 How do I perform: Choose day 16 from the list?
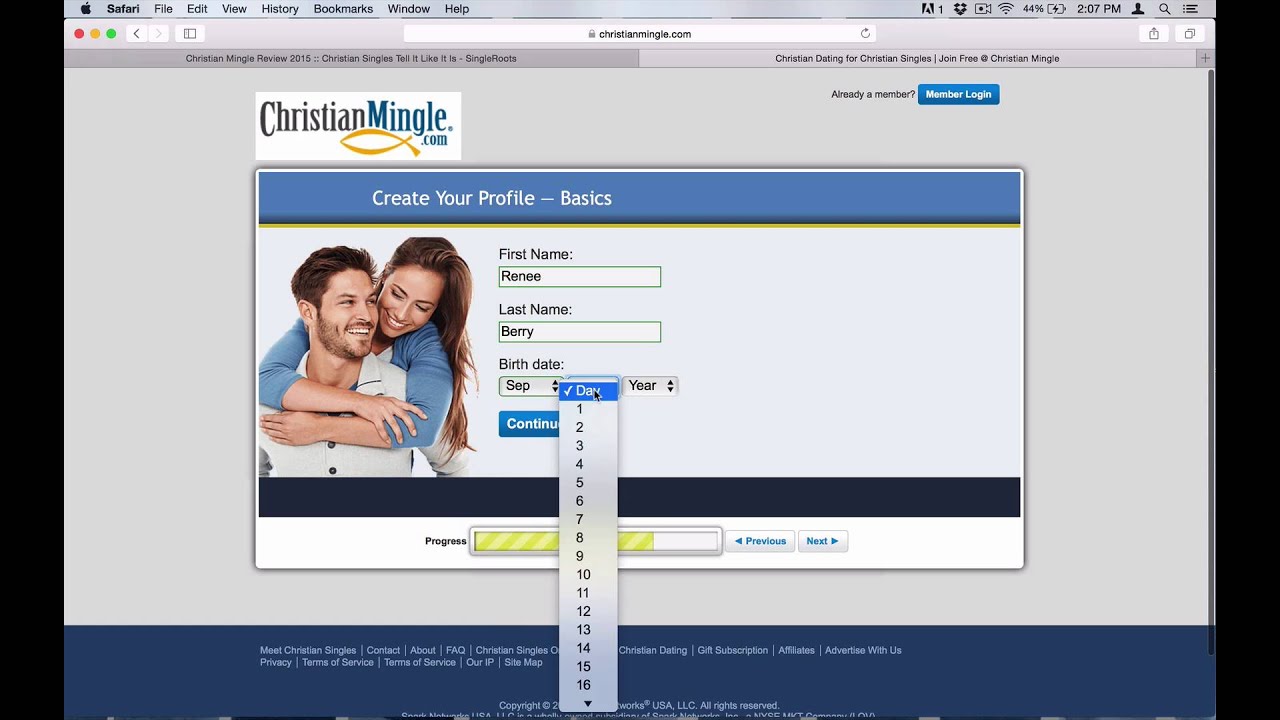pyautogui.click(x=588, y=685)
